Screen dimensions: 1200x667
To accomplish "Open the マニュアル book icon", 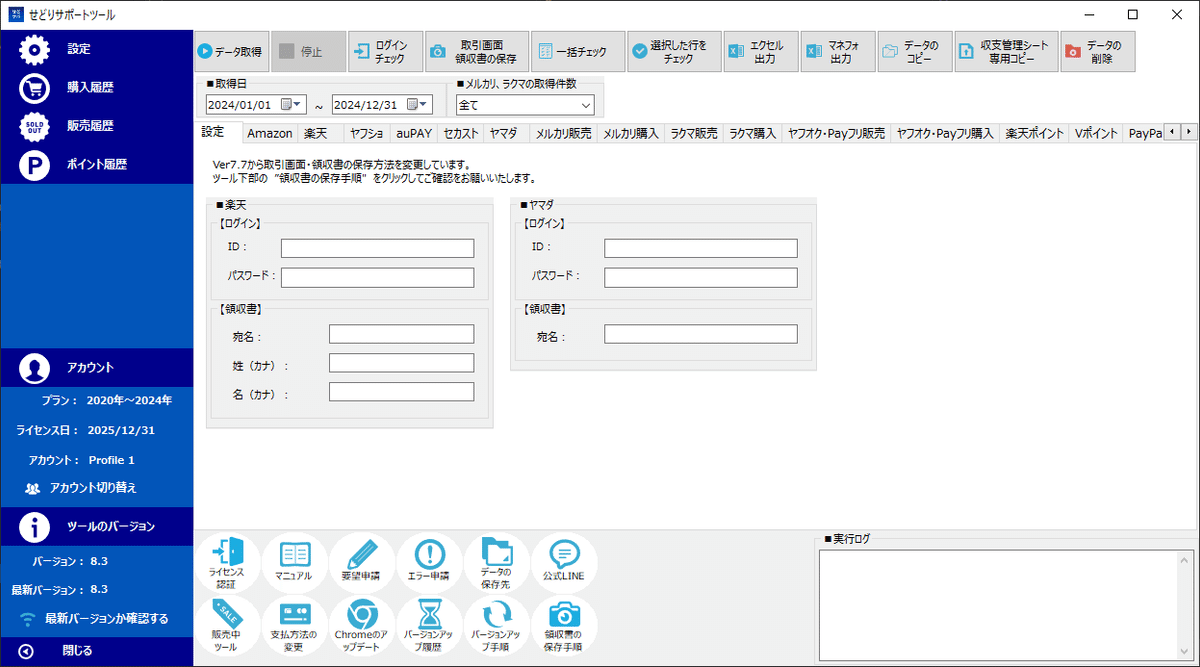I will tap(294, 563).
